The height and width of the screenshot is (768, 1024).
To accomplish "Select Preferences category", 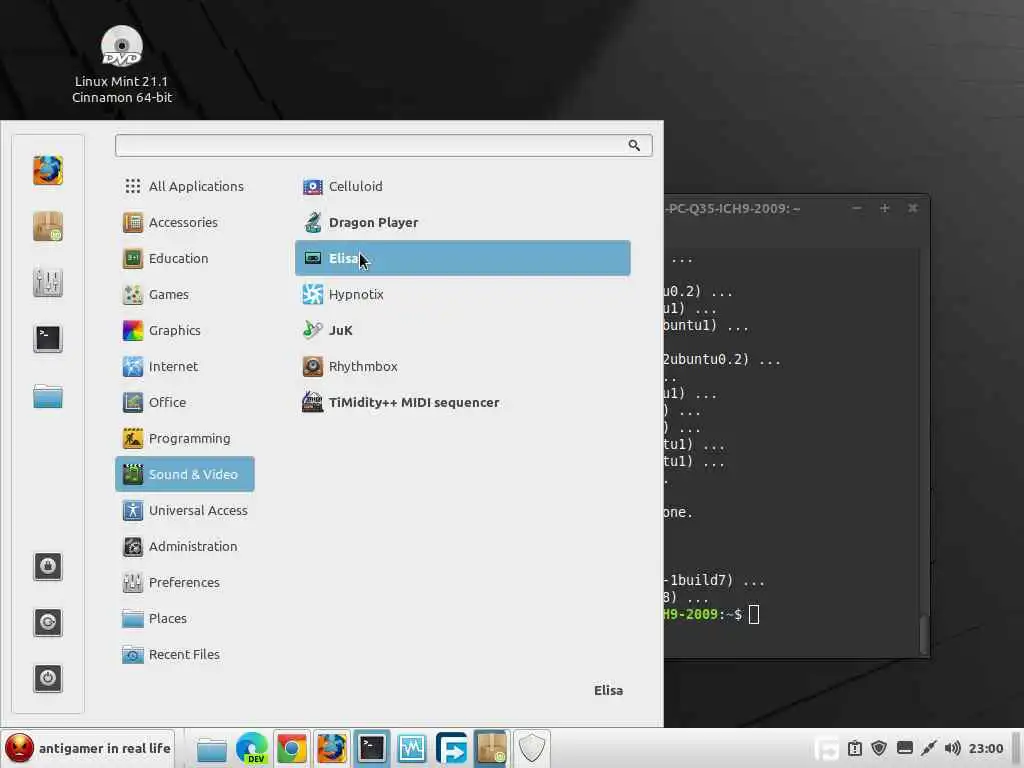I will tap(185, 582).
